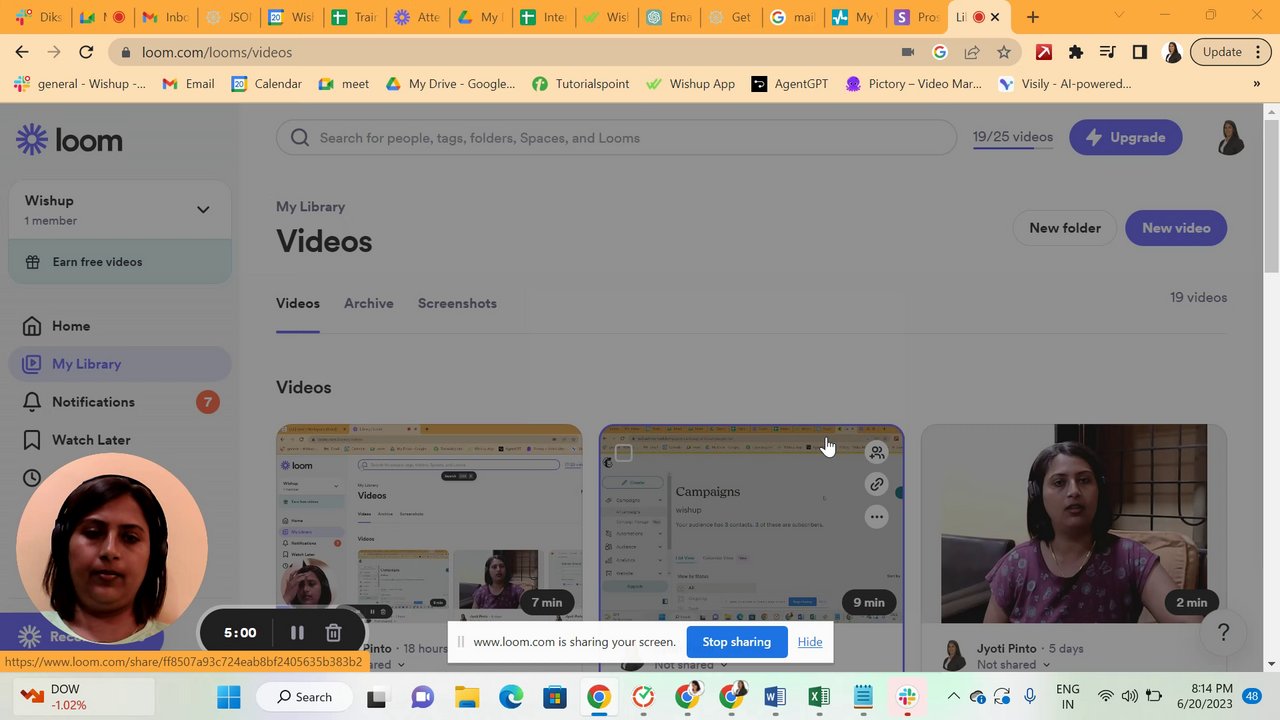The width and height of the screenshot is (1280, 720).
Task: Click the share page icon in address bar
Action: click(x=972, y=52)
